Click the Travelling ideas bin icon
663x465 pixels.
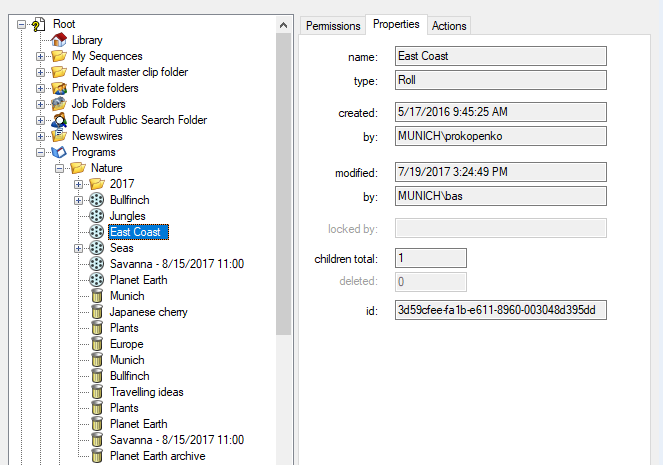97,392
